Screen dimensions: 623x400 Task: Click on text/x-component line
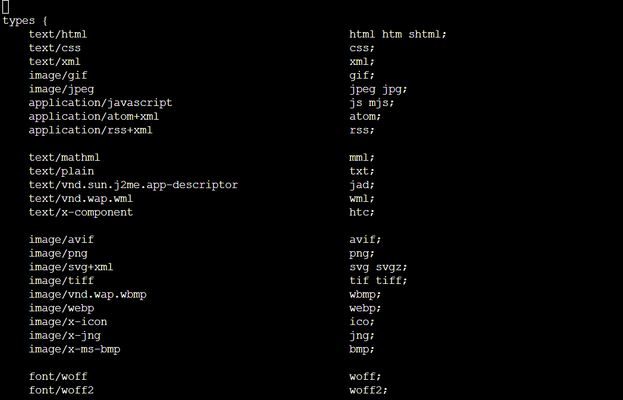click(x=81, y=213)
